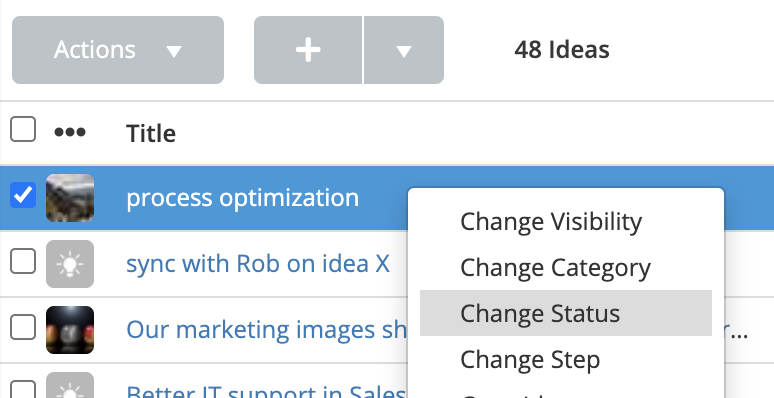Check the marketing images idea checkbox
The width and height of the screenshot is (774, 398).
pos(23,327)
